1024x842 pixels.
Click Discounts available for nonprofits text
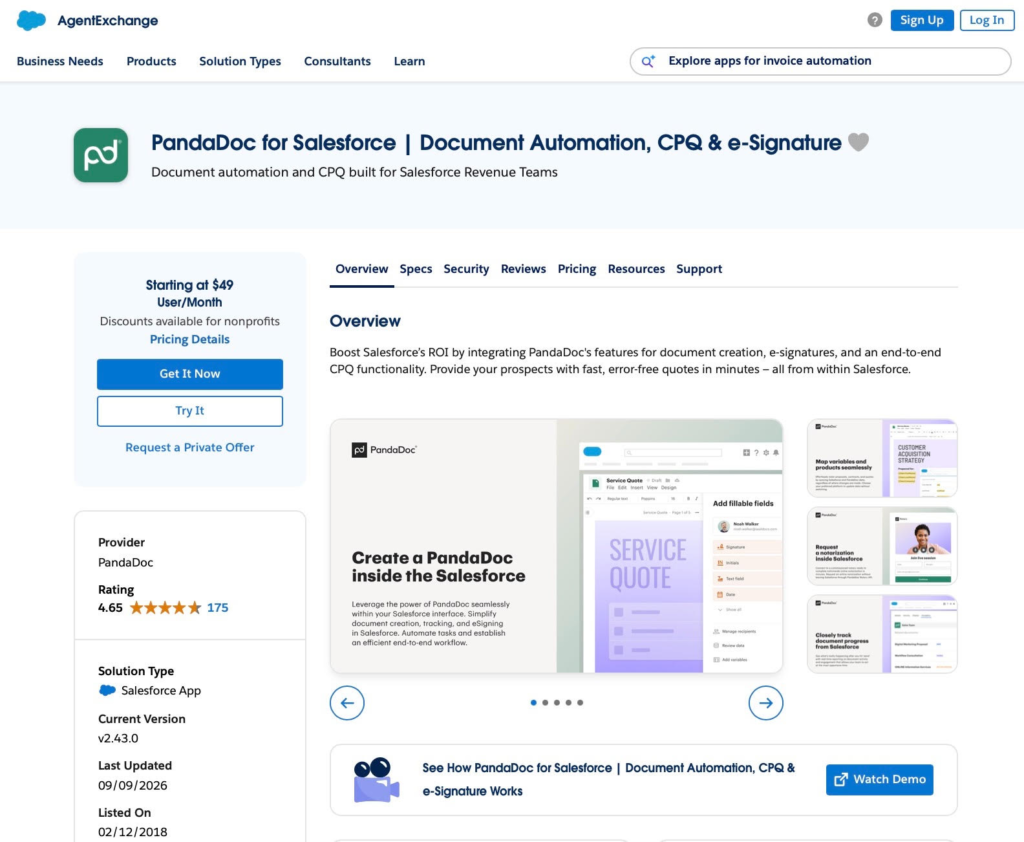[189, 321]
